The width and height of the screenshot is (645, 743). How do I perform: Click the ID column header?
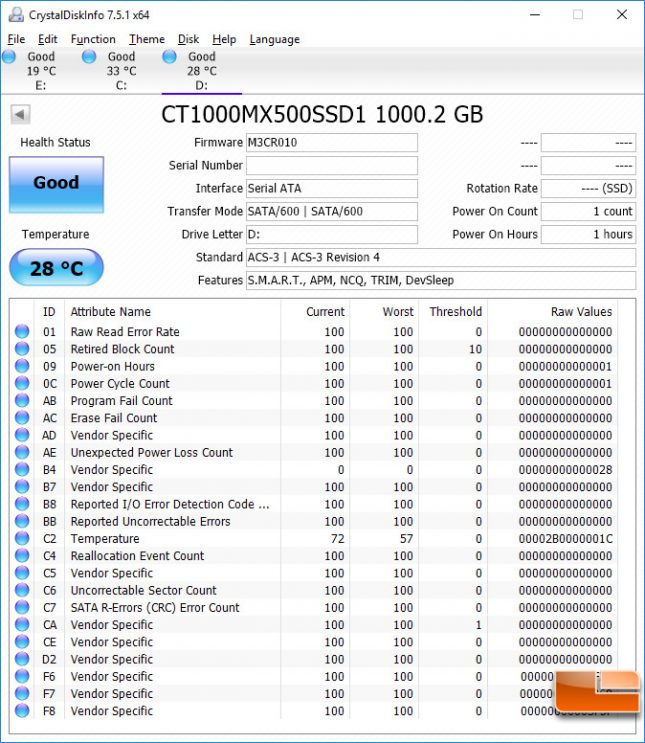pos(49,312)
